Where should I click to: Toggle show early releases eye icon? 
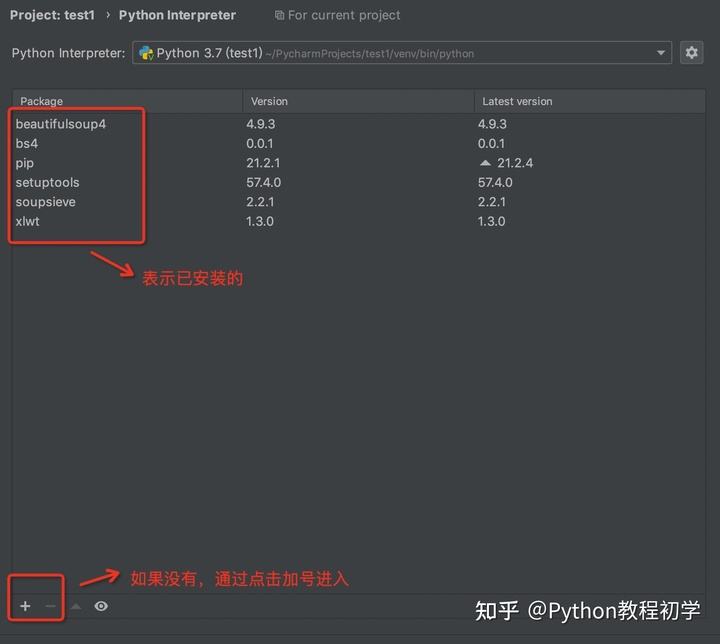click(x=101, y=606)
